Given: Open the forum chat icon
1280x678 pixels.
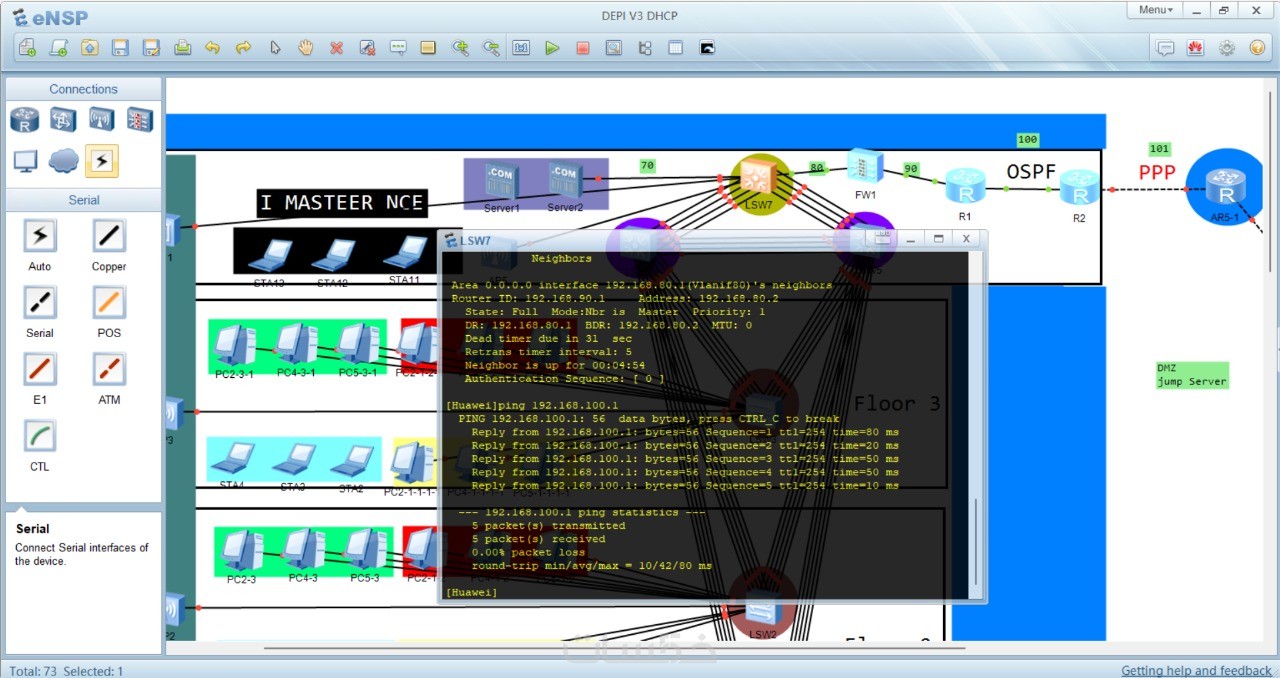Looking at the screenshot, I should point(1165,47).
